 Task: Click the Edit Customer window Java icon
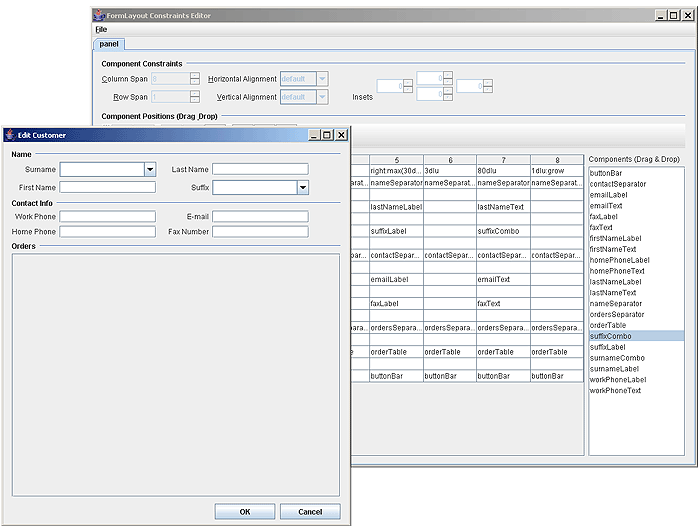[x=10, y=135]
